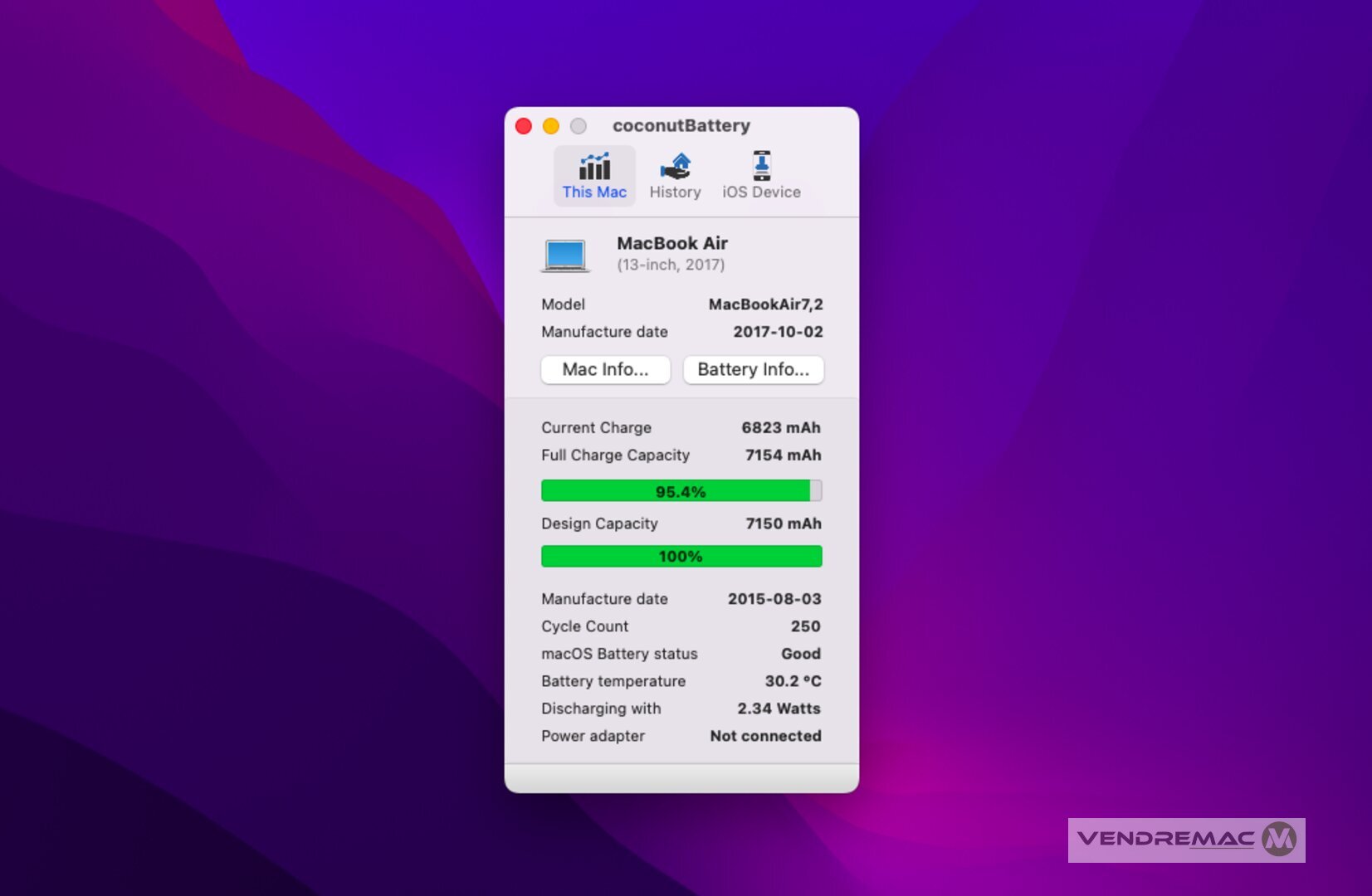Close coconutBattery with the red button
The image size is (1372, 896).
click(x=524, y=126)
